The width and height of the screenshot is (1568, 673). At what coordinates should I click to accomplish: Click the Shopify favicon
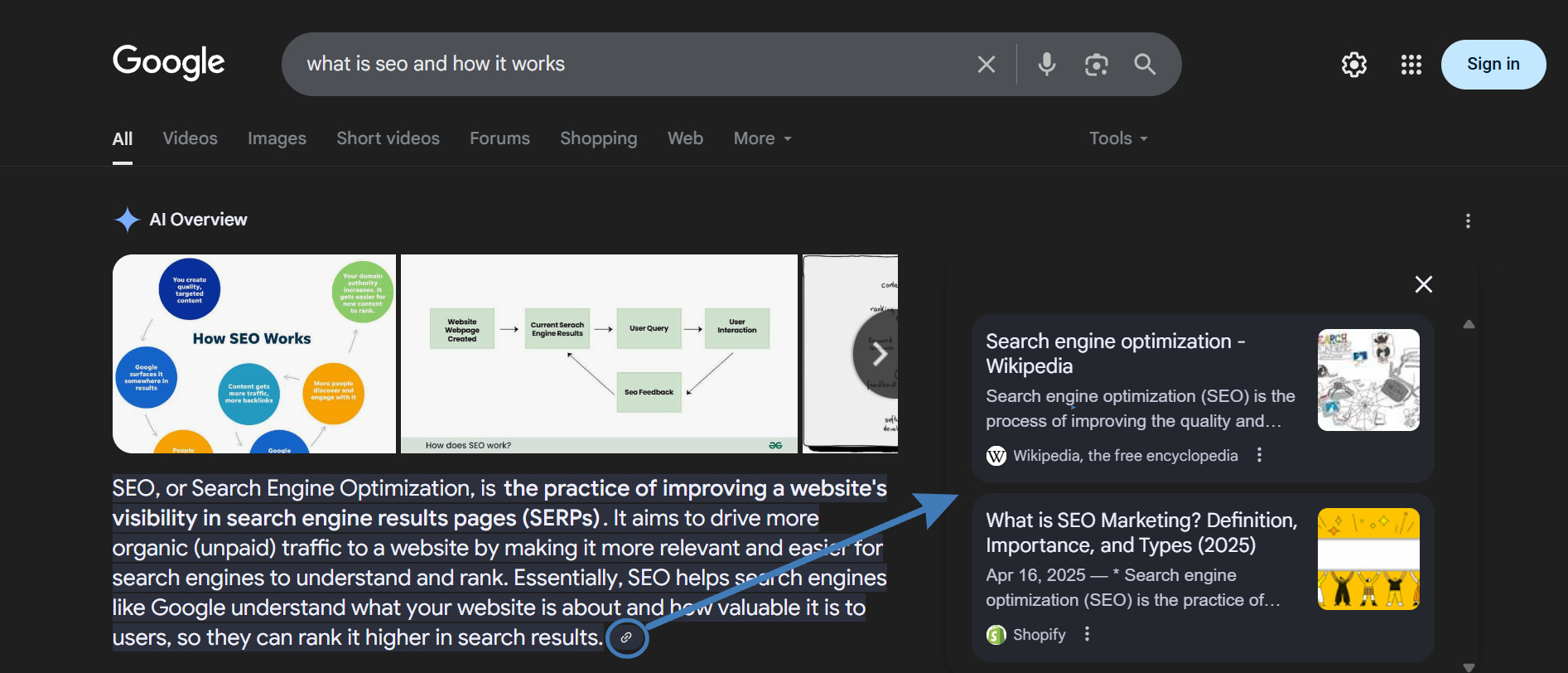[x=996, y=635]
